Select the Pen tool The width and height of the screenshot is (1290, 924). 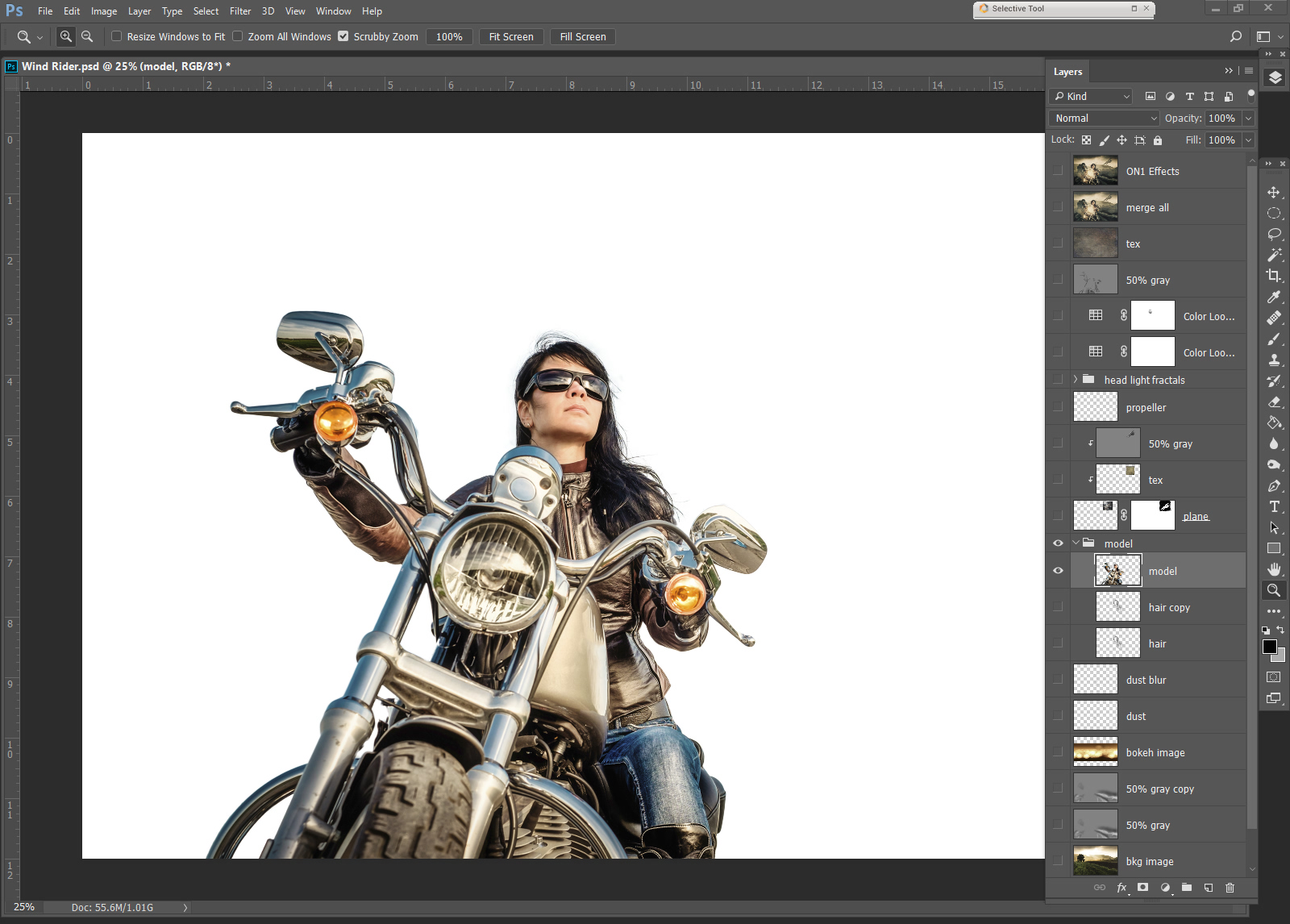(x=1273, y=485)
